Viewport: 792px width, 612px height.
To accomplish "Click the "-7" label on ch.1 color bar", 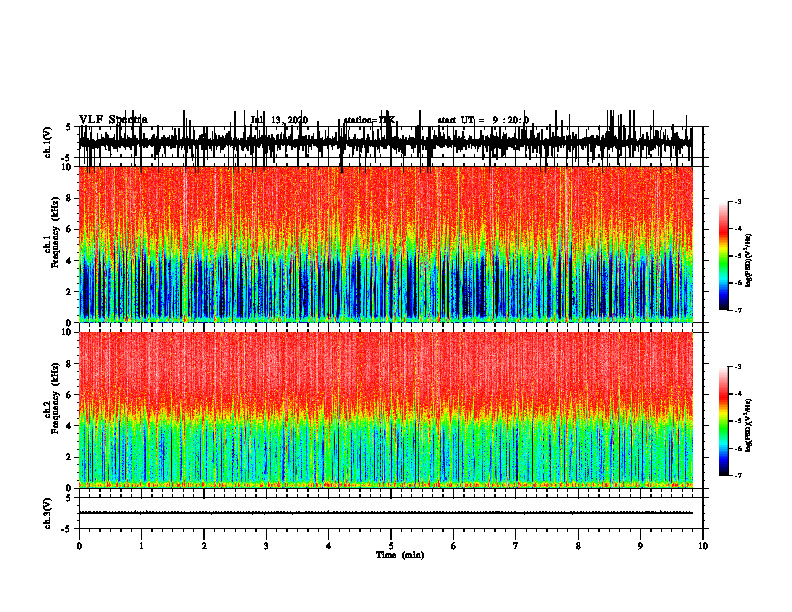I will (x=738, y=310).
